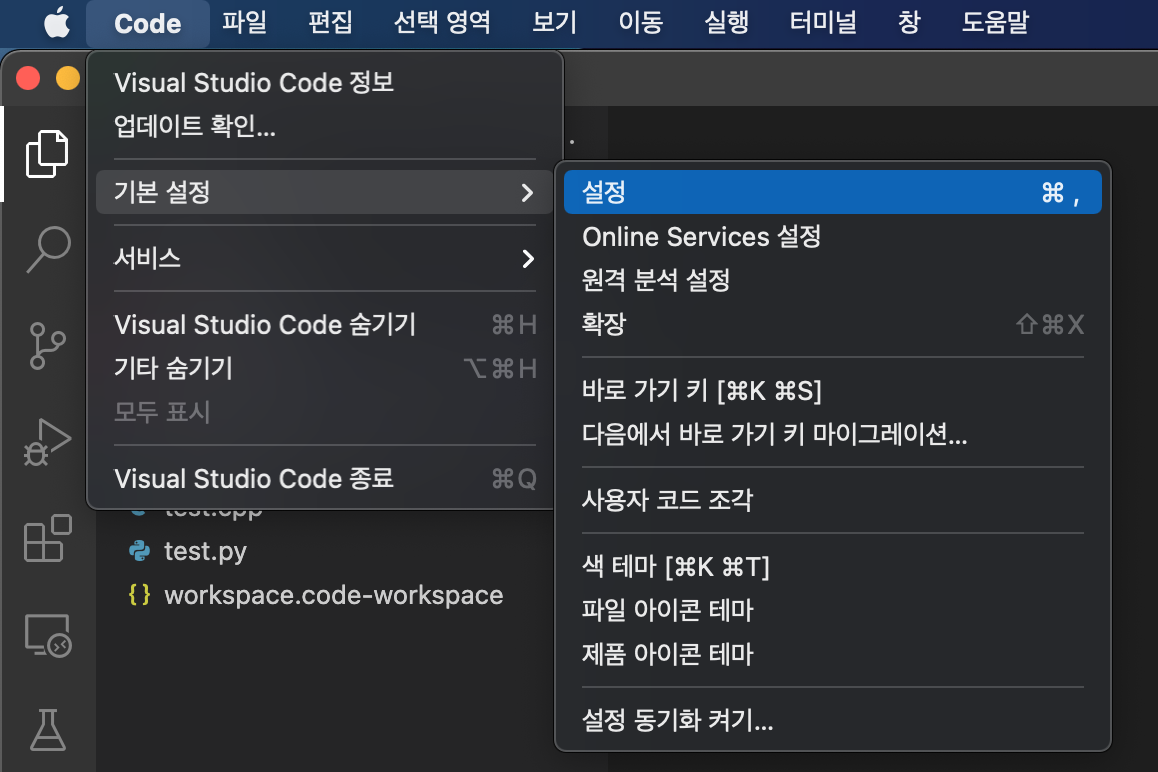The height and width of the screenshot is (772, 1158).
Task: Close the VS Code window (red button)
Action: point(28,78)
